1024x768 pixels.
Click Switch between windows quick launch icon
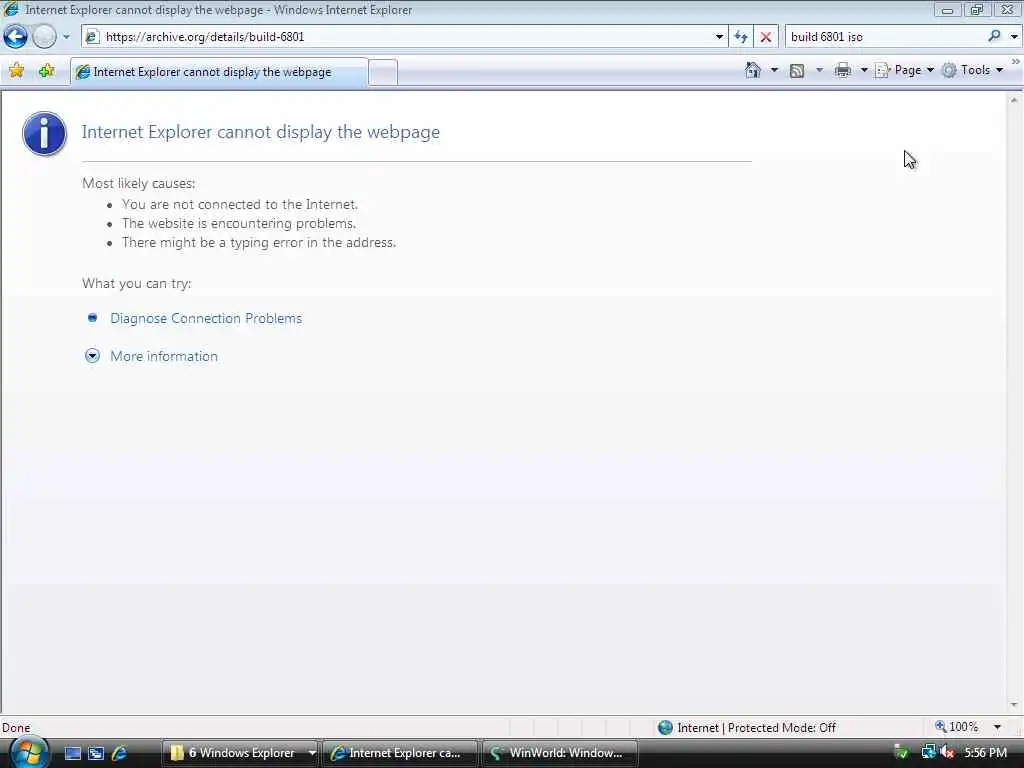pyautogui.click(x=96, y=753)
